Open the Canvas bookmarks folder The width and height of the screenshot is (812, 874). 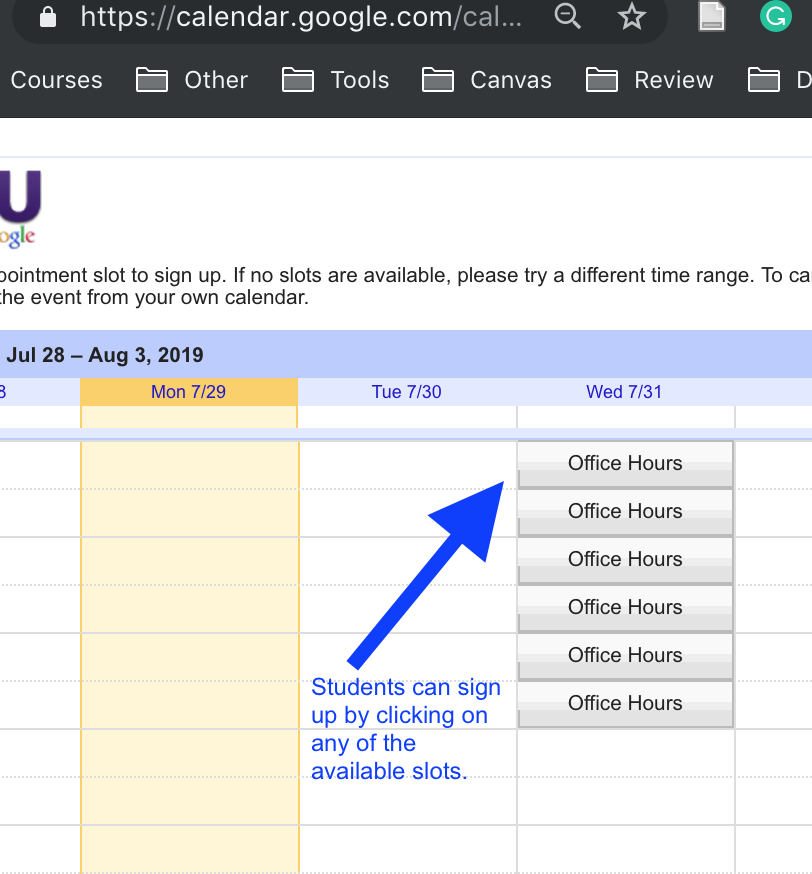[487, 80]
